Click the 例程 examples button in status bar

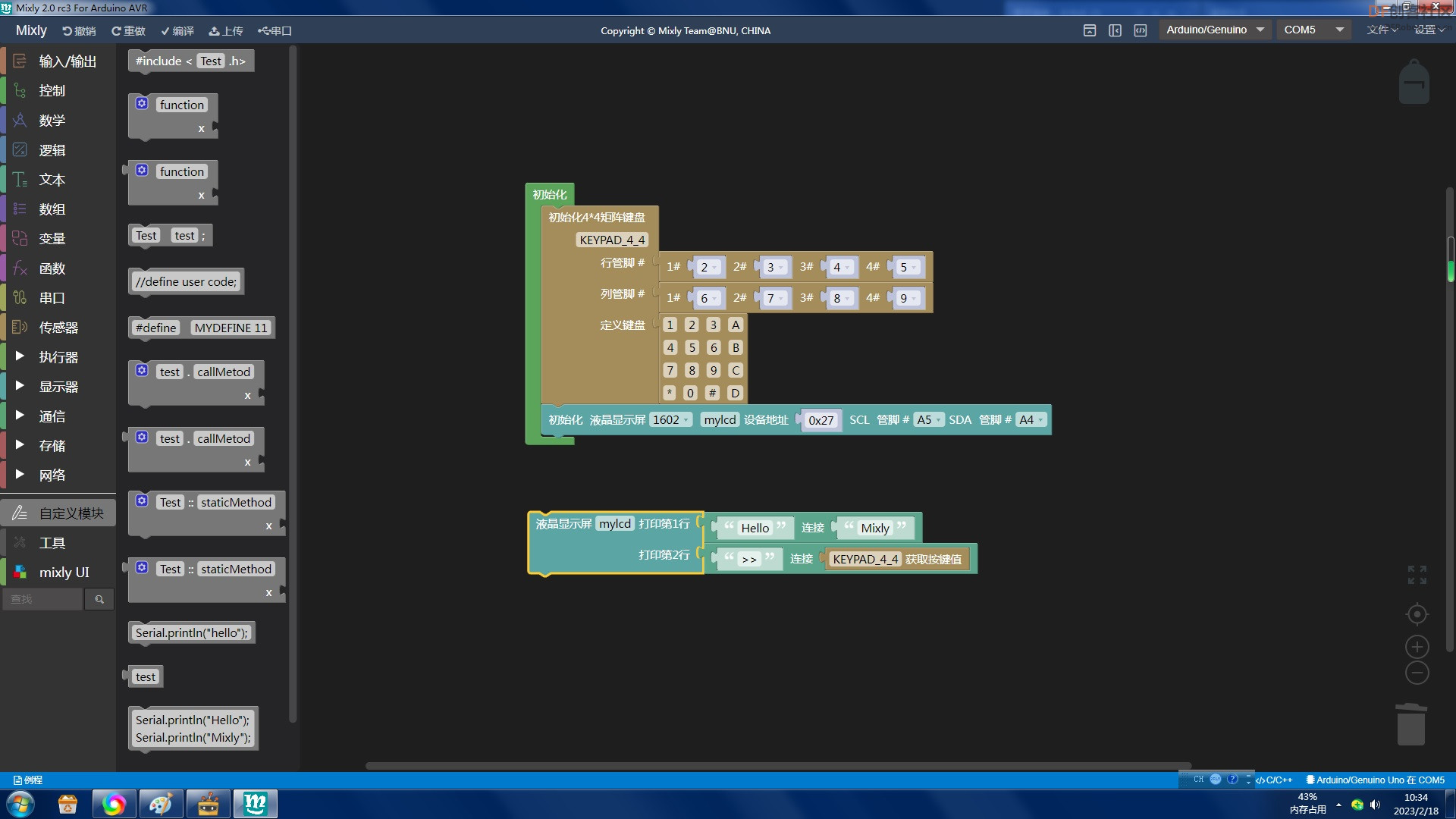click(x=28, y=780)
